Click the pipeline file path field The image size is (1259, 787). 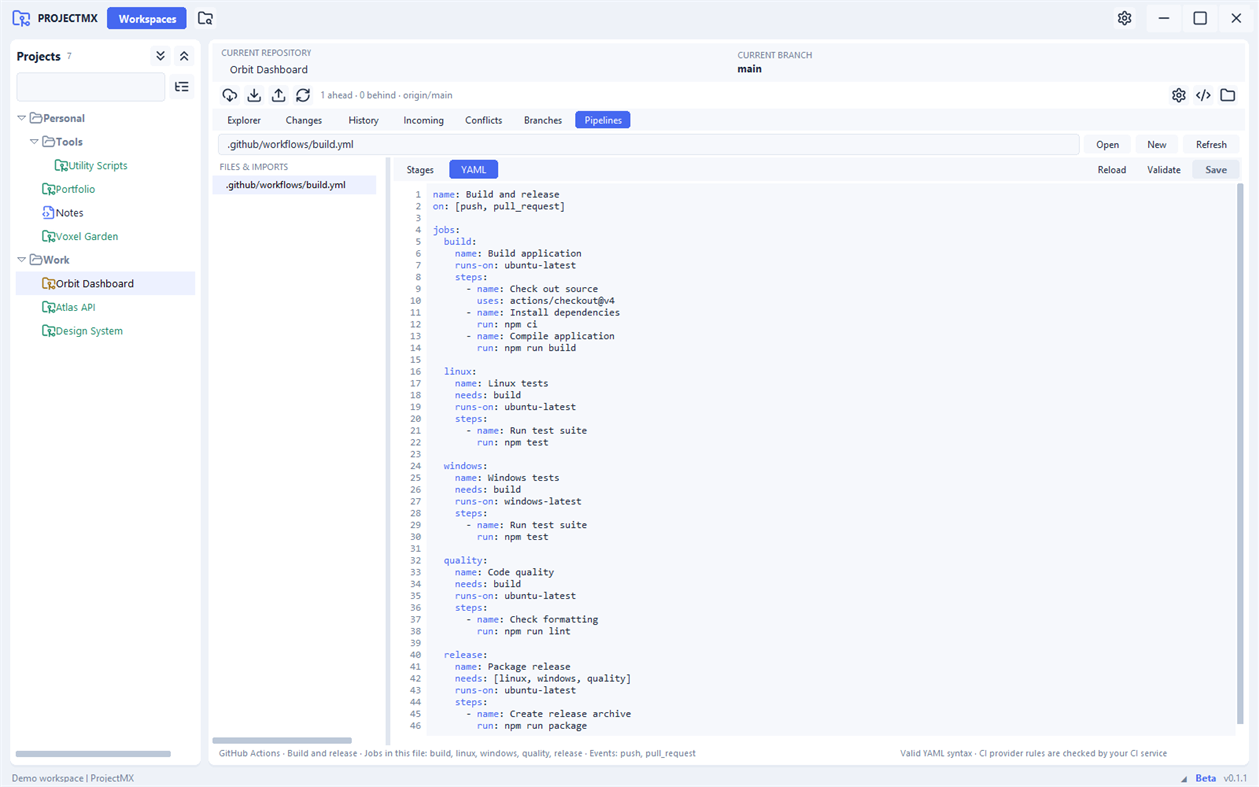649,145
